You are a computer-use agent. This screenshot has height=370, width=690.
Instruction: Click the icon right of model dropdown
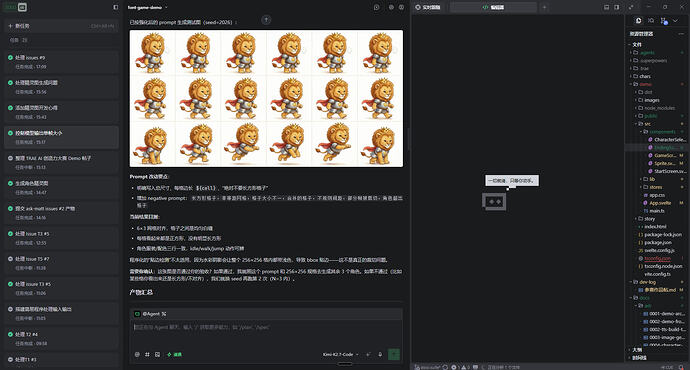coord(368,354)
